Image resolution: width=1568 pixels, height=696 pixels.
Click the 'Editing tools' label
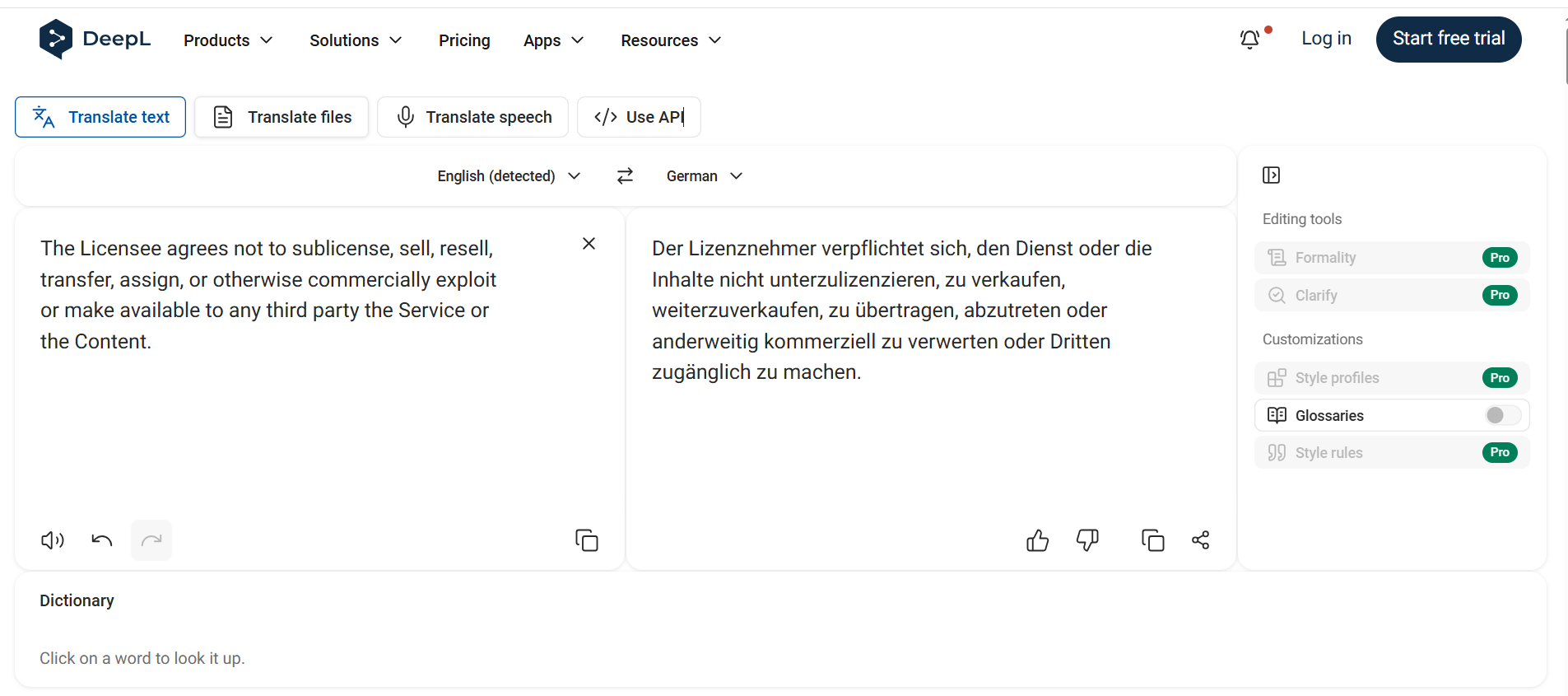click(x=1302, y=219)
